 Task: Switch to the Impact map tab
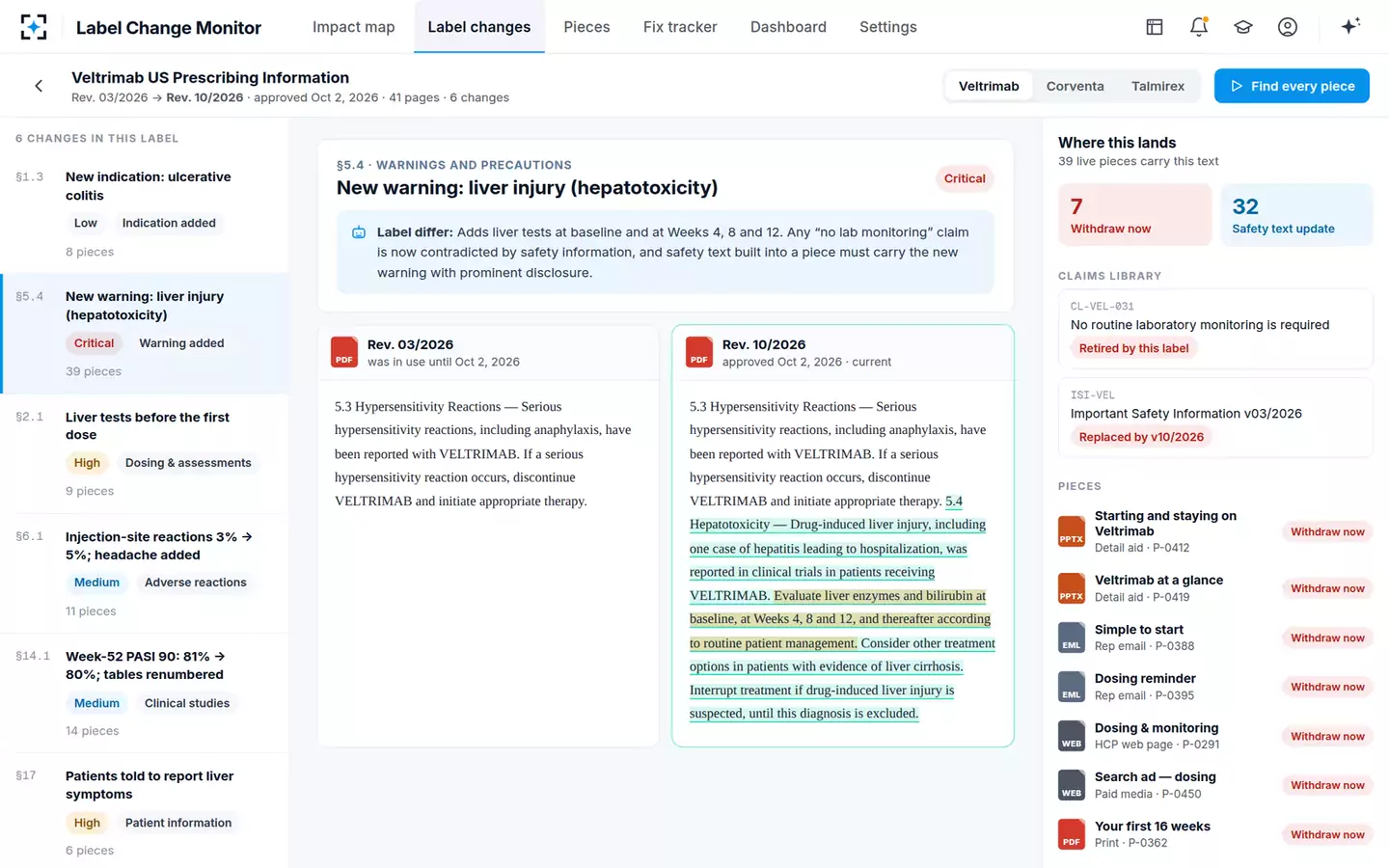pos(354,27)
